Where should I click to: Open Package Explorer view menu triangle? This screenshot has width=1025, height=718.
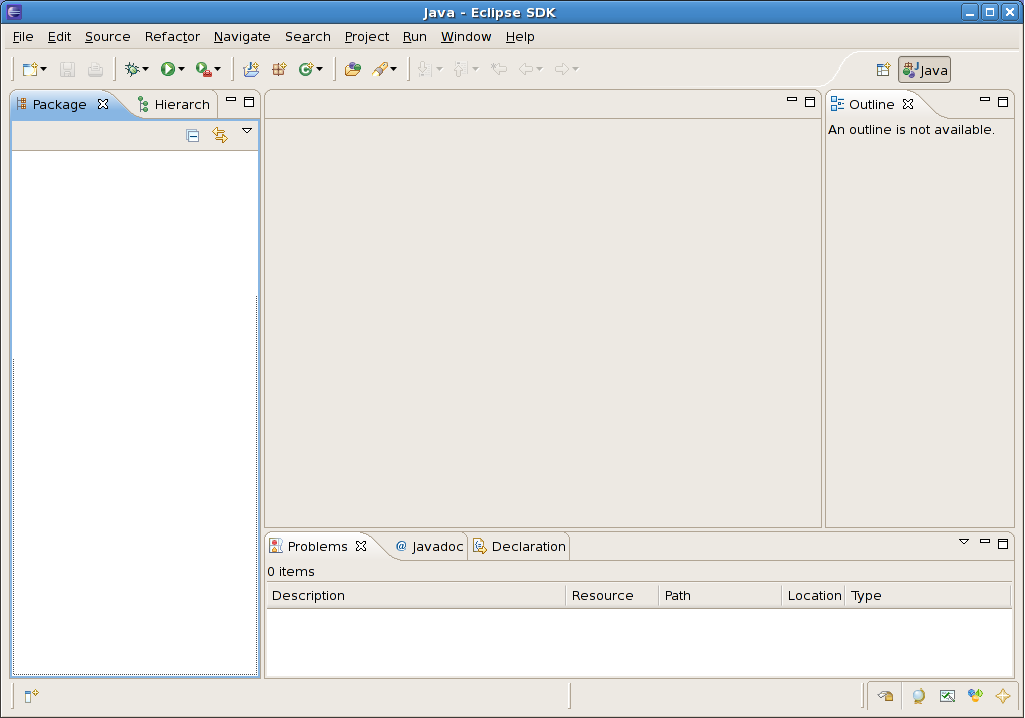click(x=247, y=131)
